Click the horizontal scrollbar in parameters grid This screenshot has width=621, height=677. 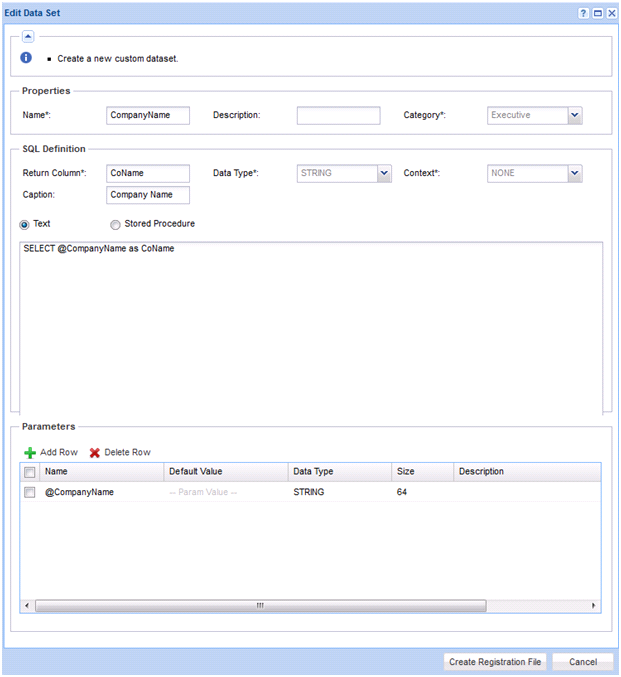[x=260, y=605]
